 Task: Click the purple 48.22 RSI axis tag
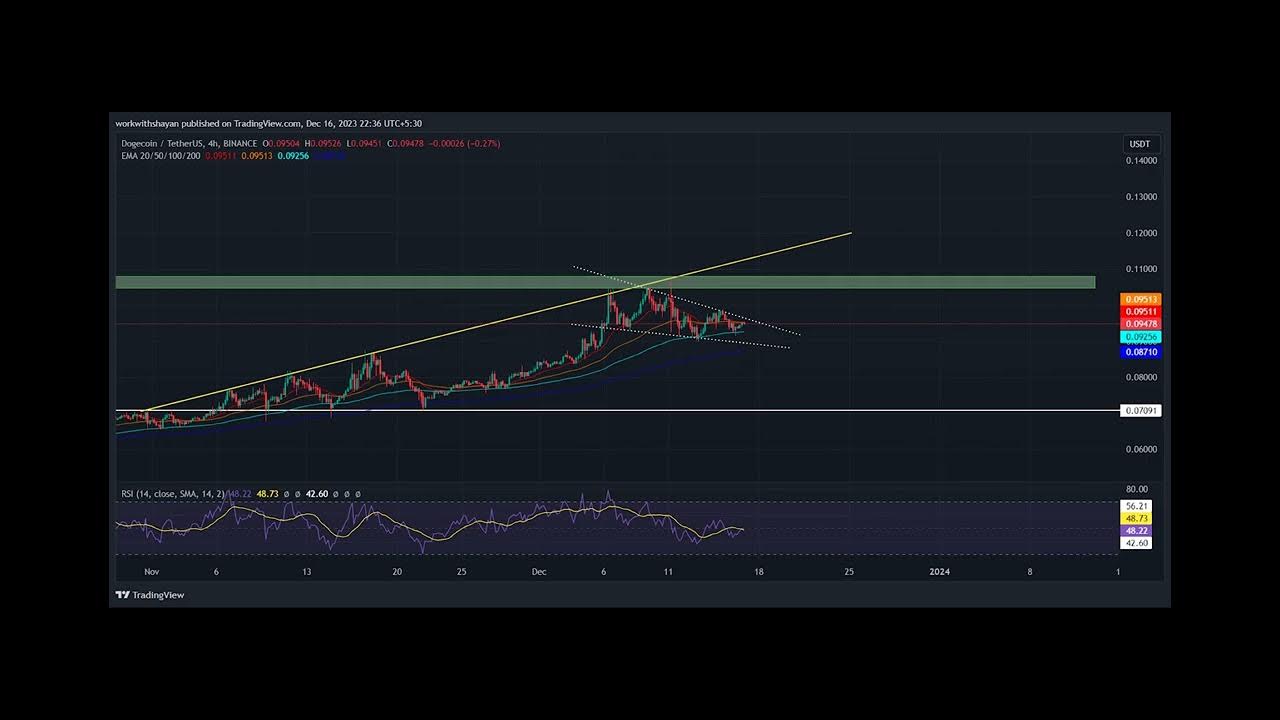[1137, 530]
